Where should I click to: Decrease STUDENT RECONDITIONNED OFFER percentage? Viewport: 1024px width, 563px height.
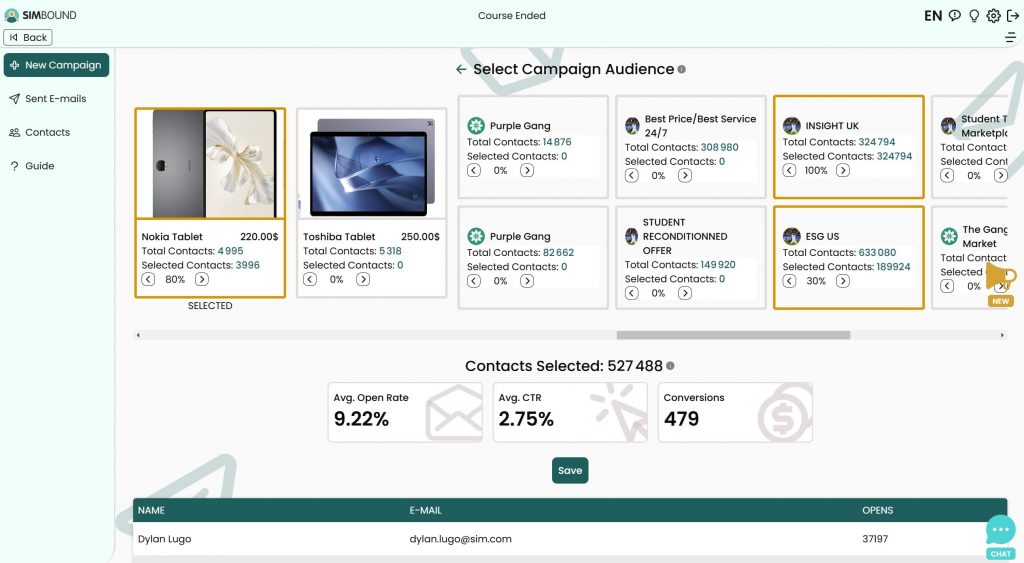[x=632, y=293]
